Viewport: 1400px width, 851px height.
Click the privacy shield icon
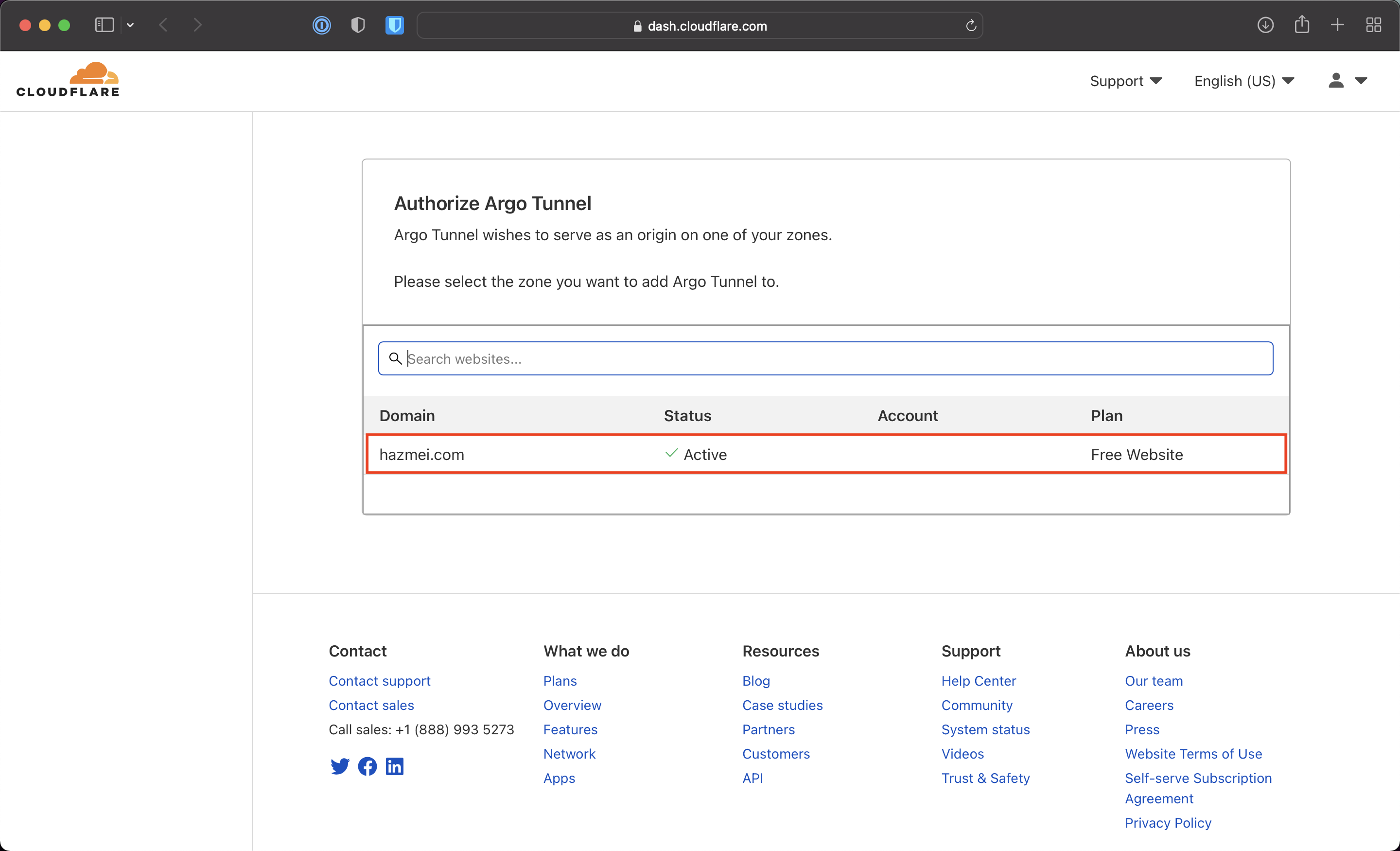tap(358, 26)
